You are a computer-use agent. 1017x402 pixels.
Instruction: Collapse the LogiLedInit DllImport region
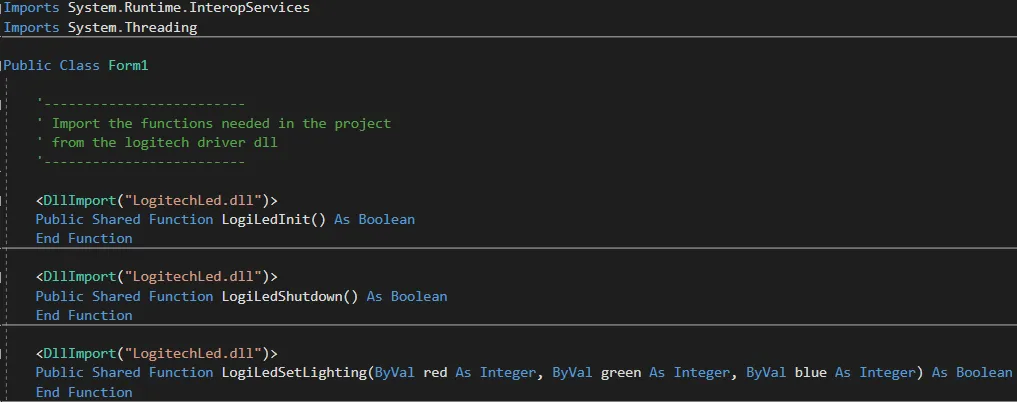[3, 200]
